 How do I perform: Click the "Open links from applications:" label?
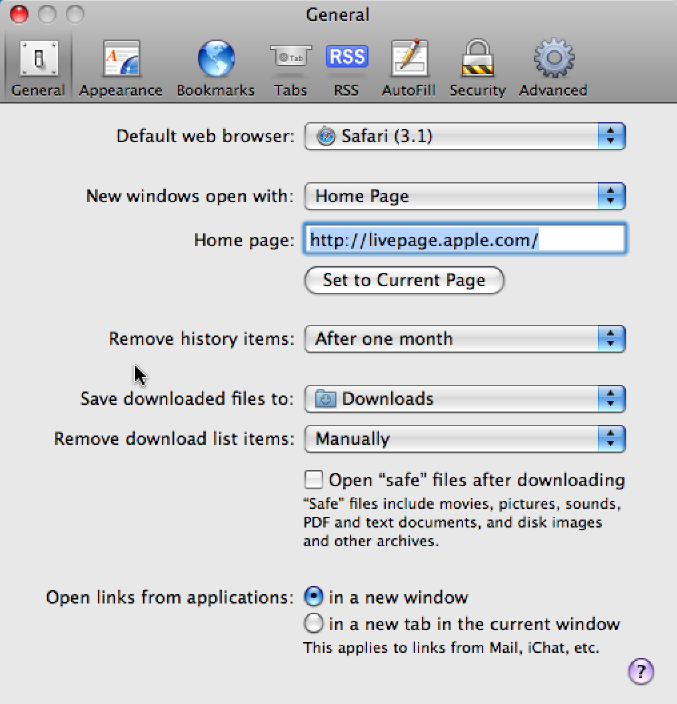(170, 598)
